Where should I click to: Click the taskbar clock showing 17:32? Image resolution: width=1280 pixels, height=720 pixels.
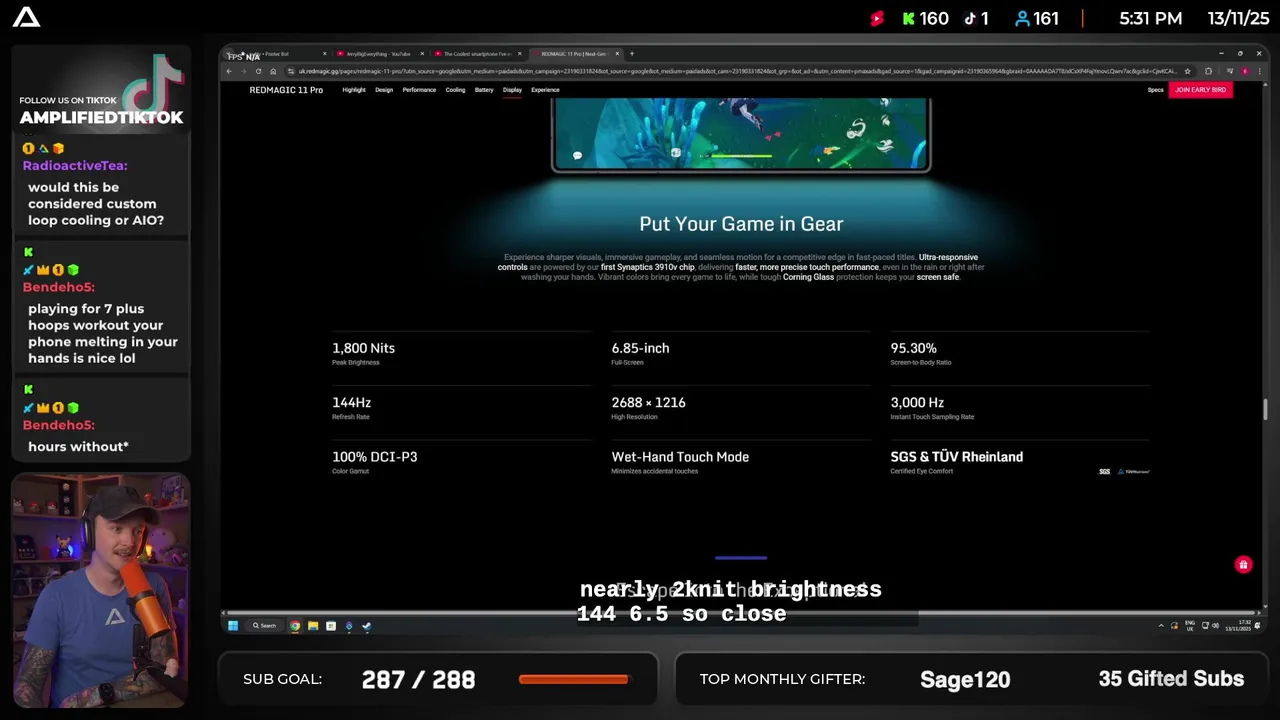click(x=1236, y=626)
